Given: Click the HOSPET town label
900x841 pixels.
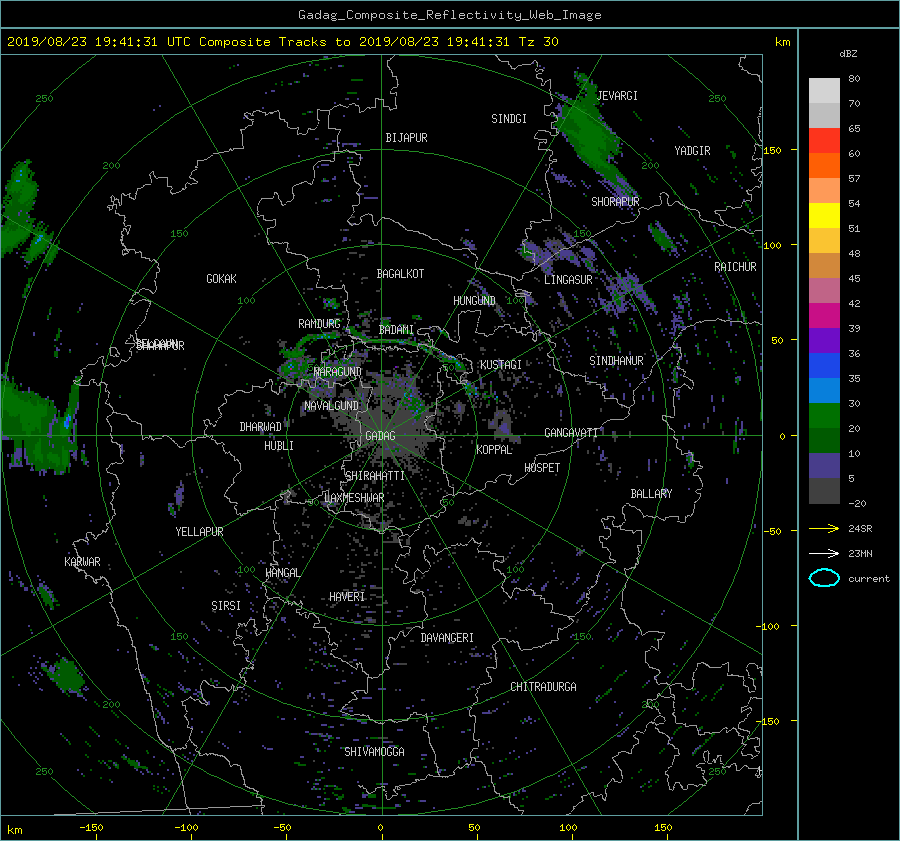Looking at the screenshot, I should pos(542,468).
